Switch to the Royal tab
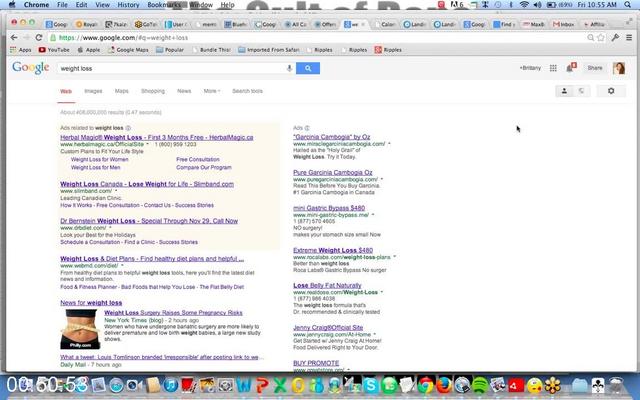Viewport: 640px width, 400px height. pyautogui.click(x=87, y=24)
